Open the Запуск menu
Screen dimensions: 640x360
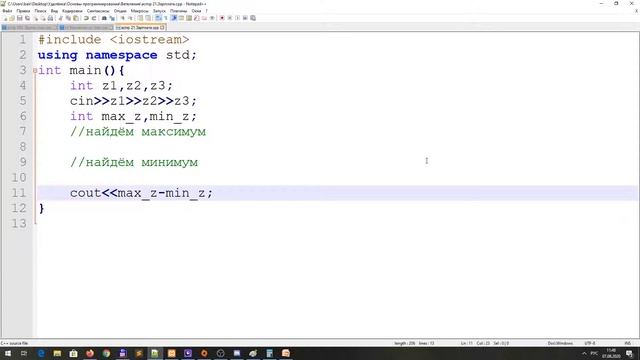coord(159,11)
